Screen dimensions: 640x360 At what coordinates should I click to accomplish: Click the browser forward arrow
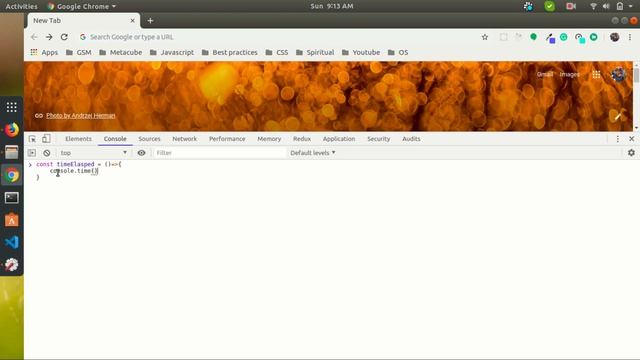click(x=49, y=37)
